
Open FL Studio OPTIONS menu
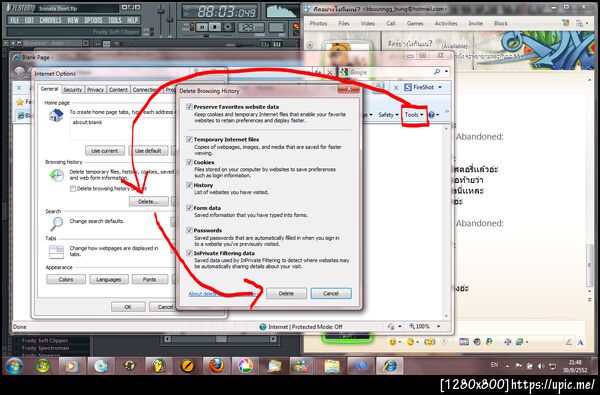93,20
